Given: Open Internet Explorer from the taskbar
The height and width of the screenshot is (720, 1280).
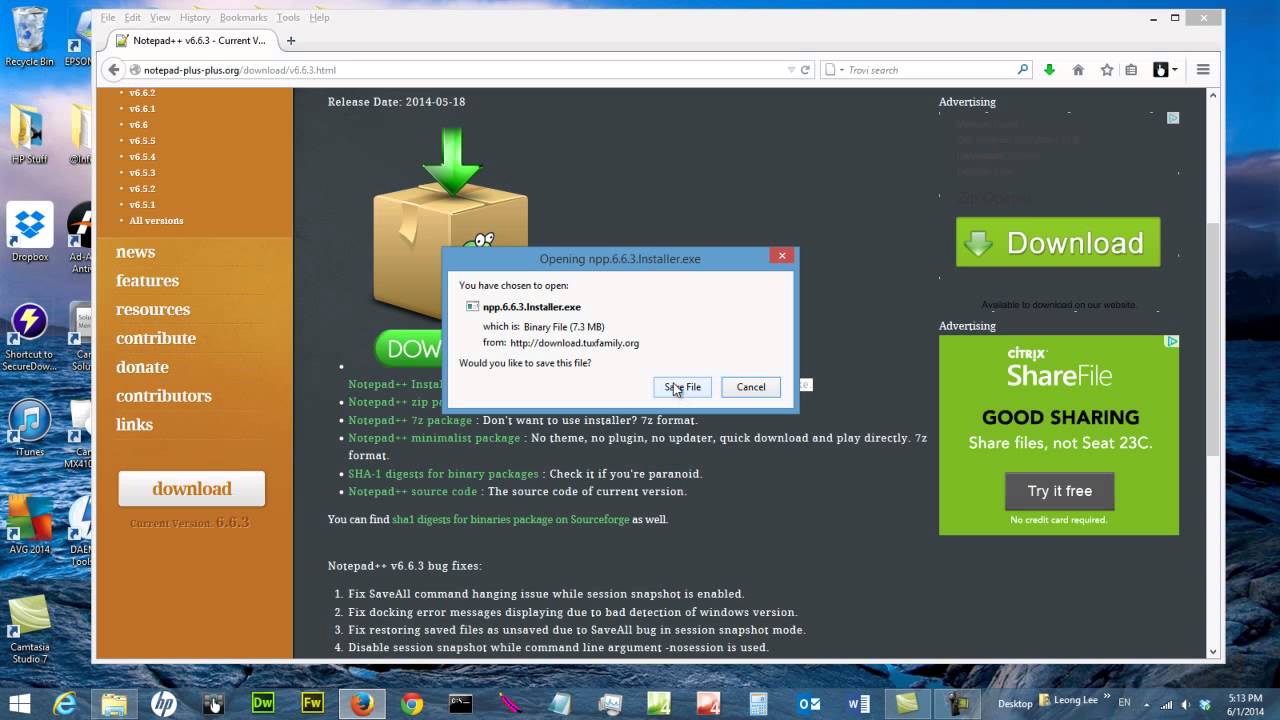Looking at the screenshot, I should (x=66, y=704).
